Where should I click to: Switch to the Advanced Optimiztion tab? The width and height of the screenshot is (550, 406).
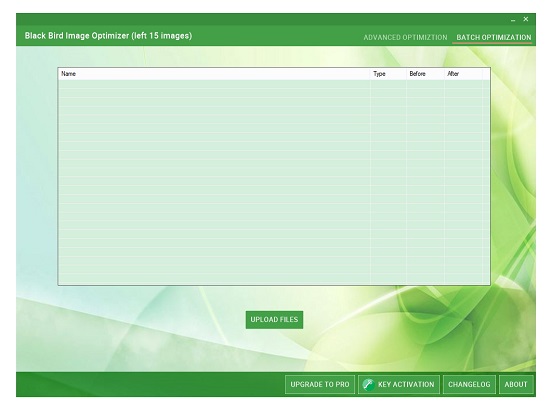pyautogui.click(x=405, y=37)
